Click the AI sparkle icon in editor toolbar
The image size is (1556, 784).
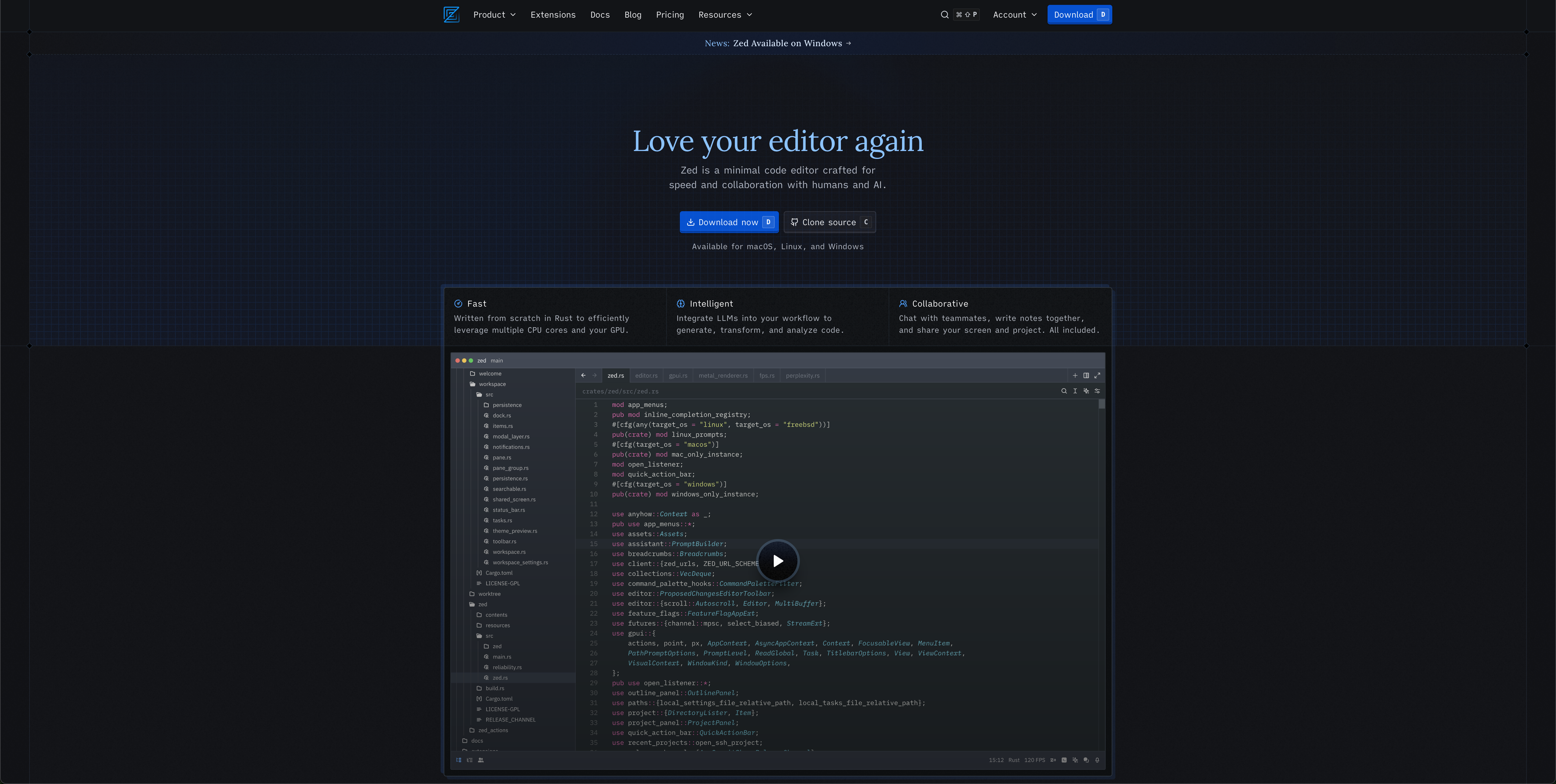coord(1086,391)
